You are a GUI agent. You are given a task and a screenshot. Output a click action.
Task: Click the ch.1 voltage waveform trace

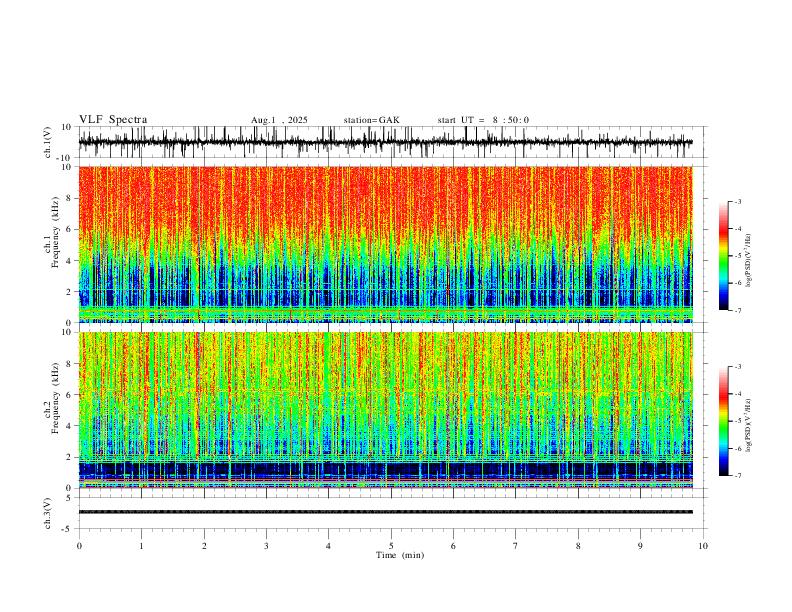coord(385,142)
